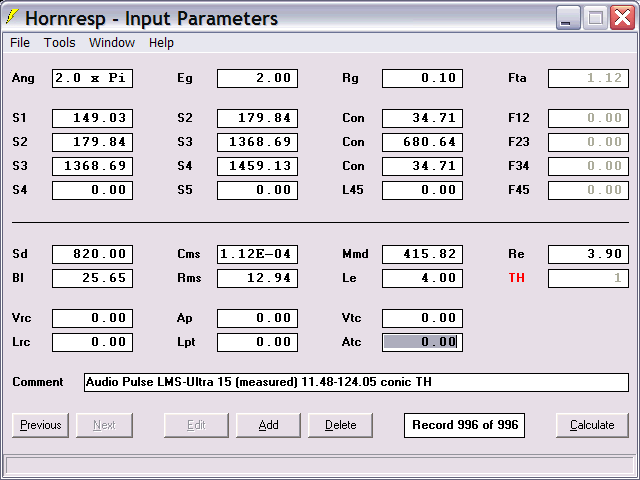Click the Hornresp lightning icon in title bar

tap(12, 17)
